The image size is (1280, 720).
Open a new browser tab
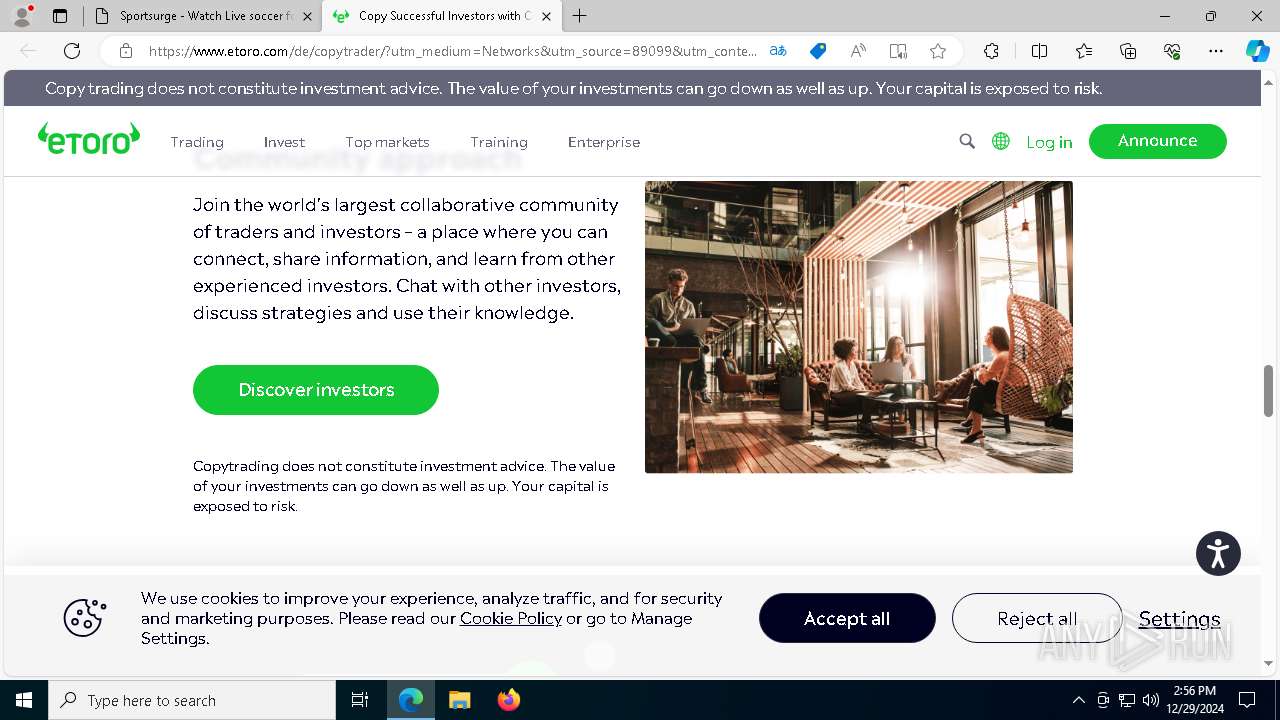[x=580, y=16]
